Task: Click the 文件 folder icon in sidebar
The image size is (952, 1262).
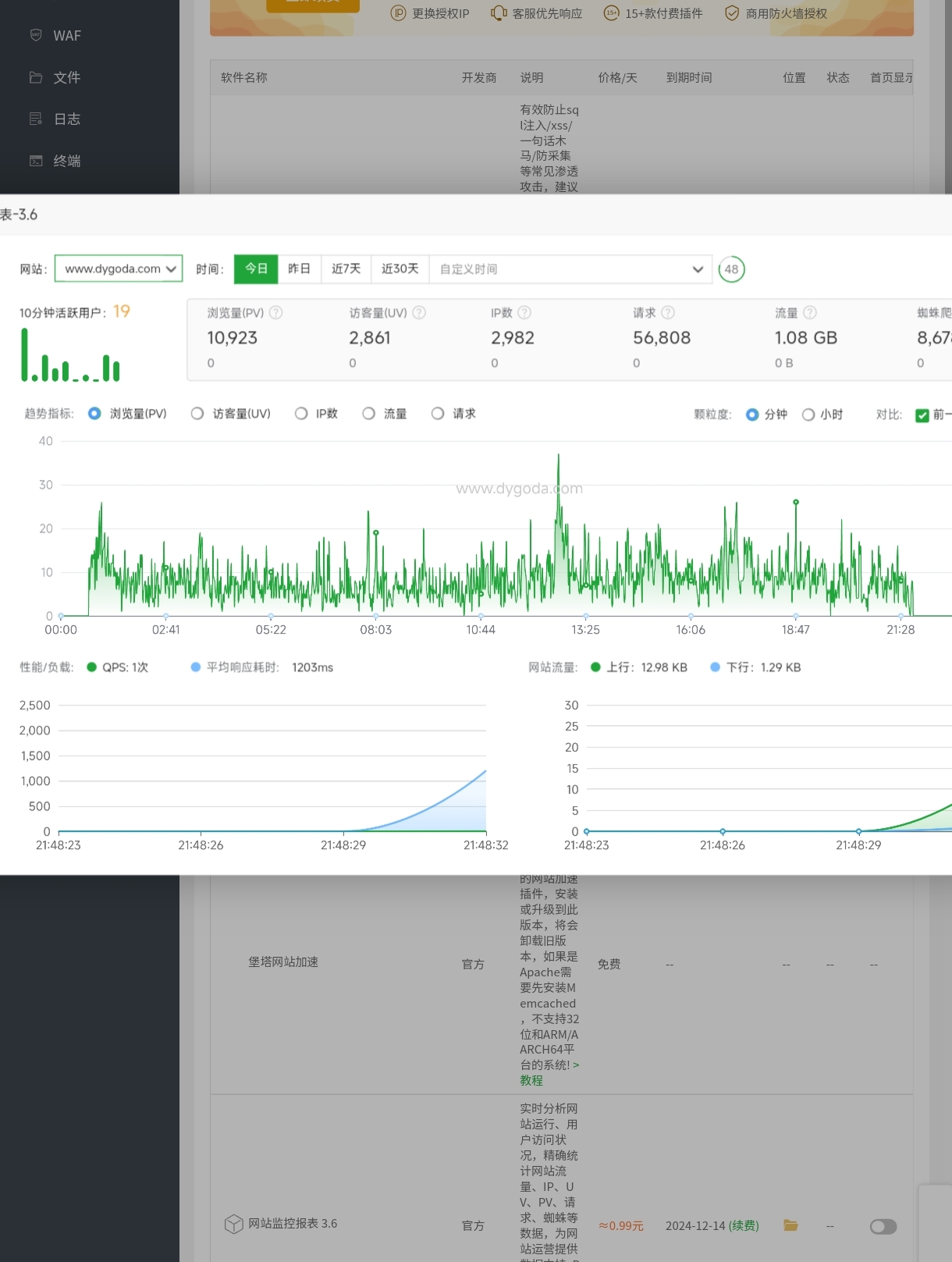Action: click(x=36, y=77)
